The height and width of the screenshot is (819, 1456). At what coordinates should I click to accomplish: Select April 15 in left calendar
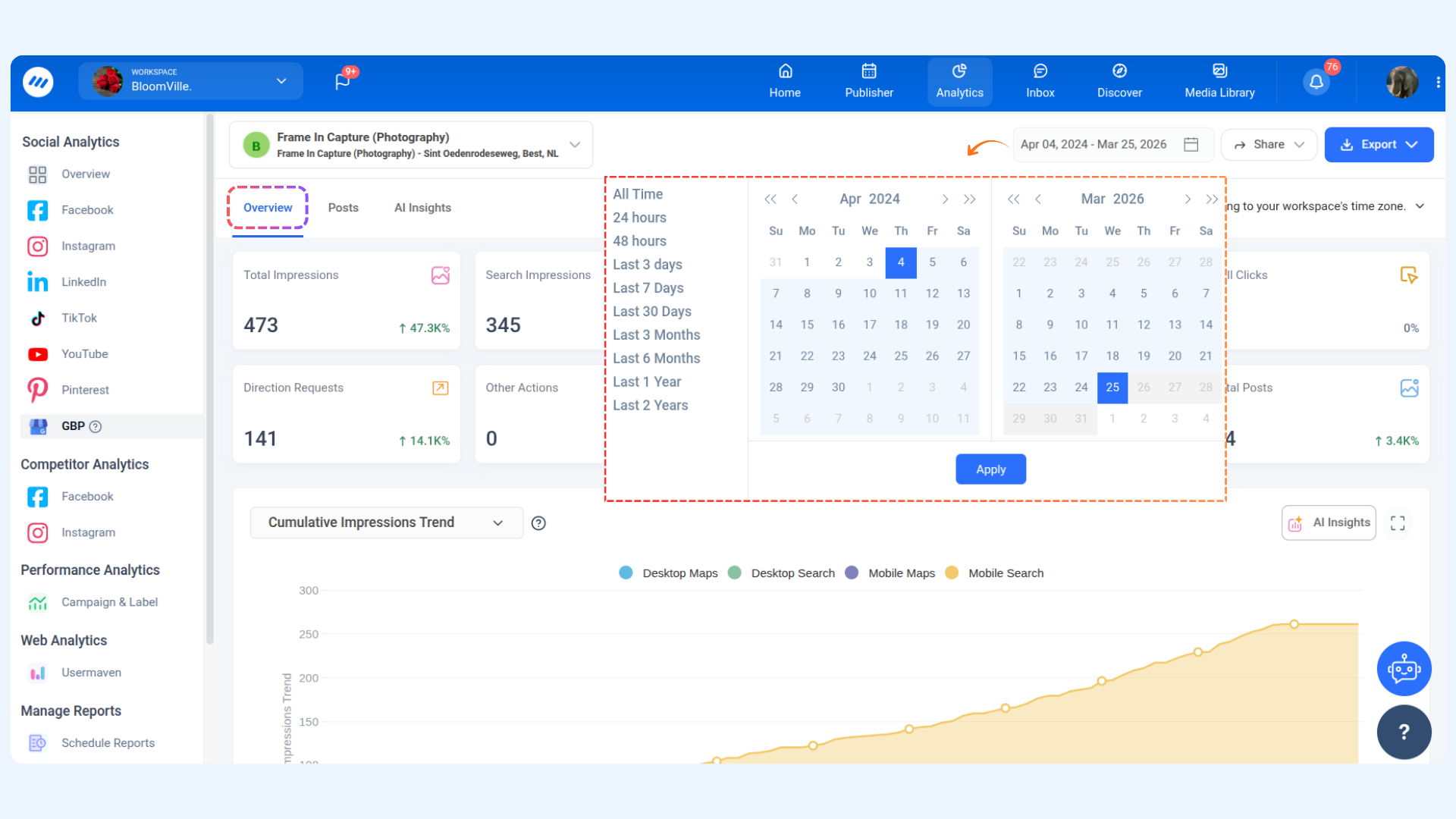[807, 325]
